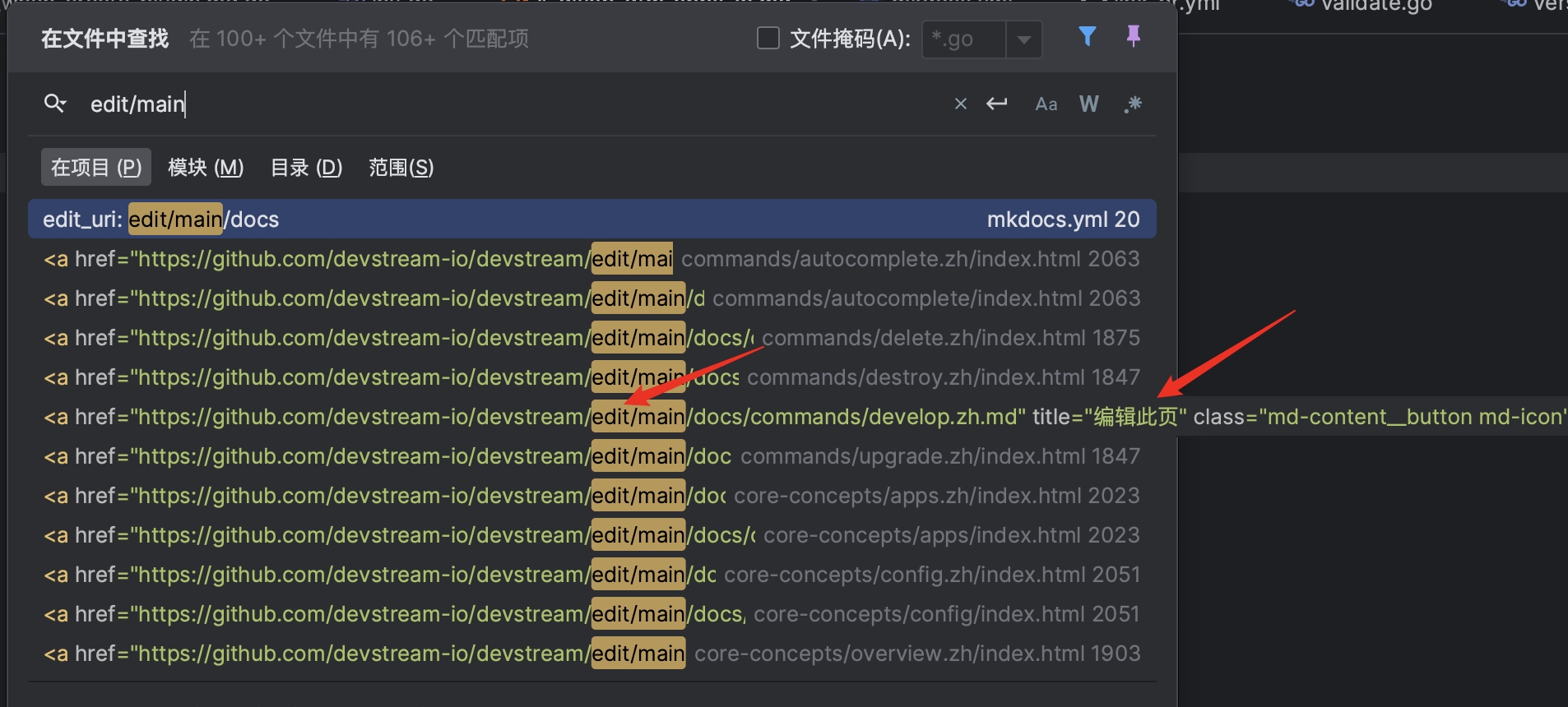Click the filter search results icon
Screen dimensions: 1568x707
1087,37
